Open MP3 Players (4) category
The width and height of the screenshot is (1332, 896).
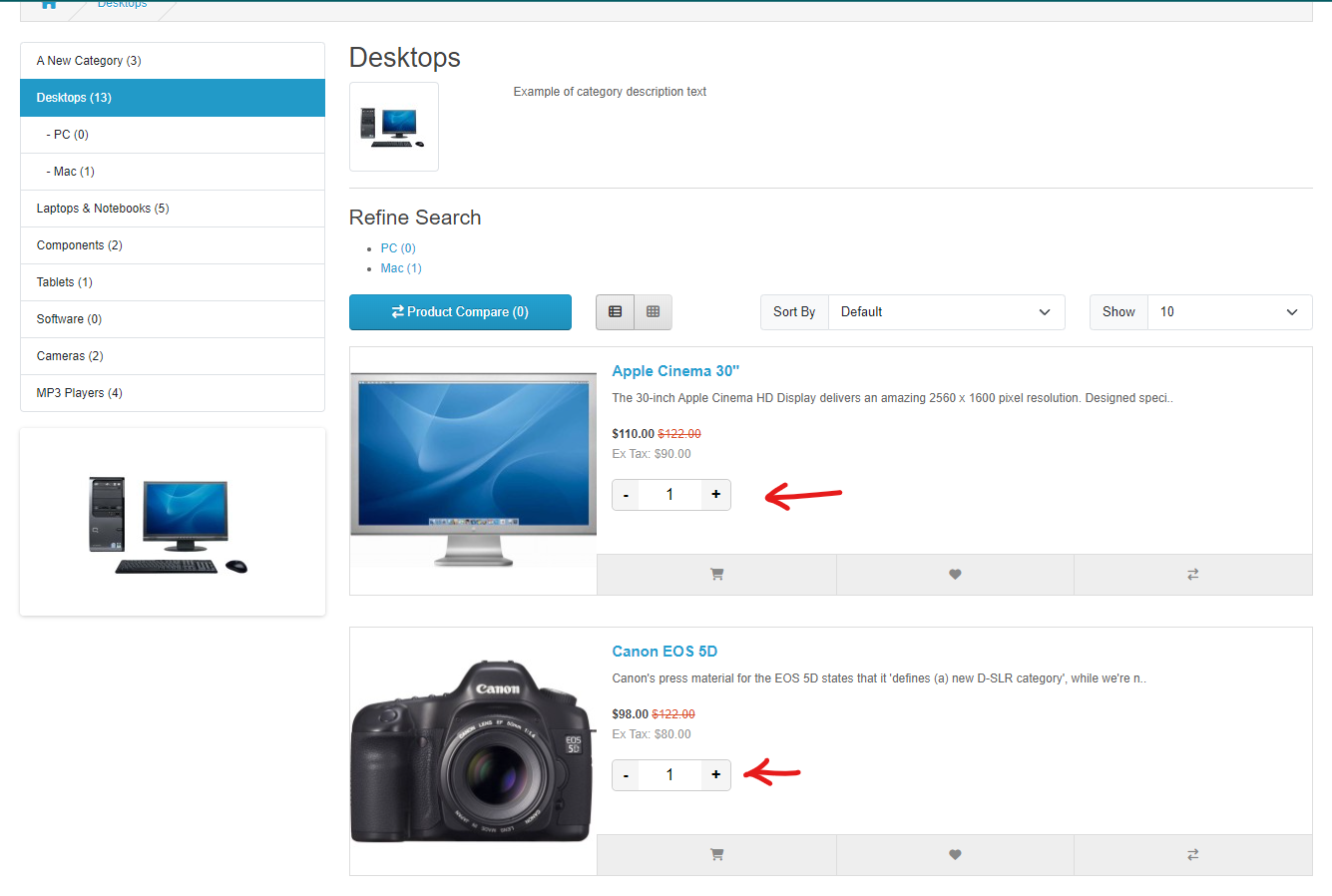pyautogui.click(x=173, y=393)
